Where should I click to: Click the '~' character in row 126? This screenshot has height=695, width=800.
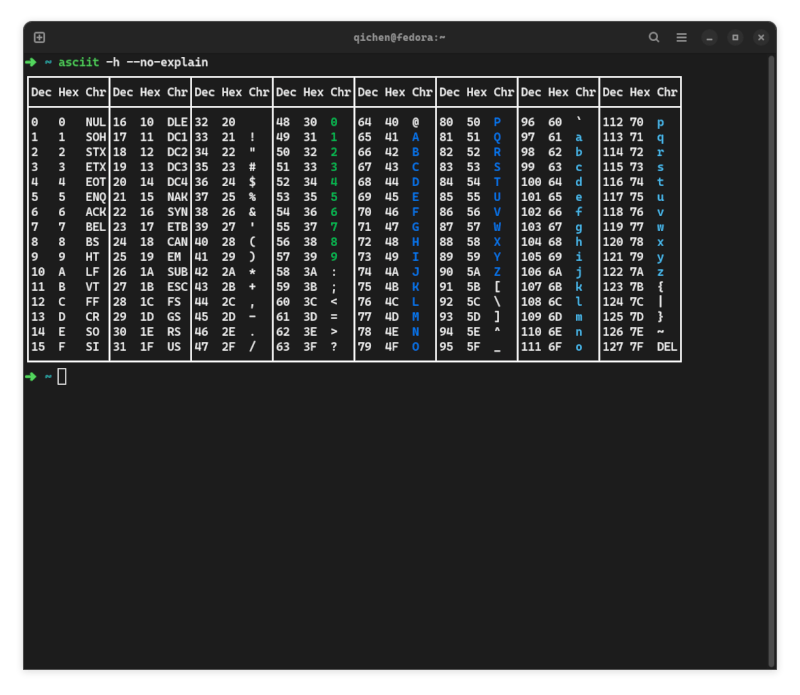[x=660, y=332]
